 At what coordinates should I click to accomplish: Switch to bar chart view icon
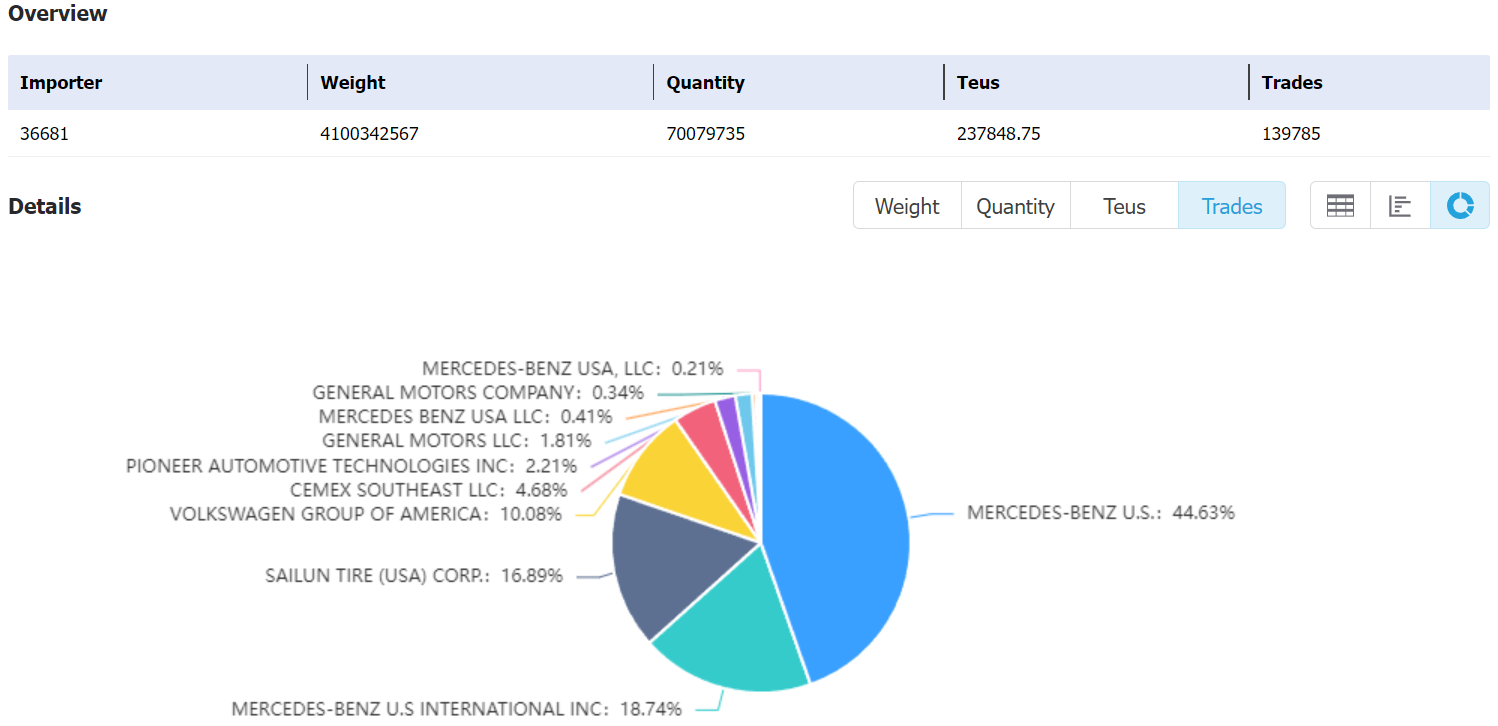tap(1400, 206)
